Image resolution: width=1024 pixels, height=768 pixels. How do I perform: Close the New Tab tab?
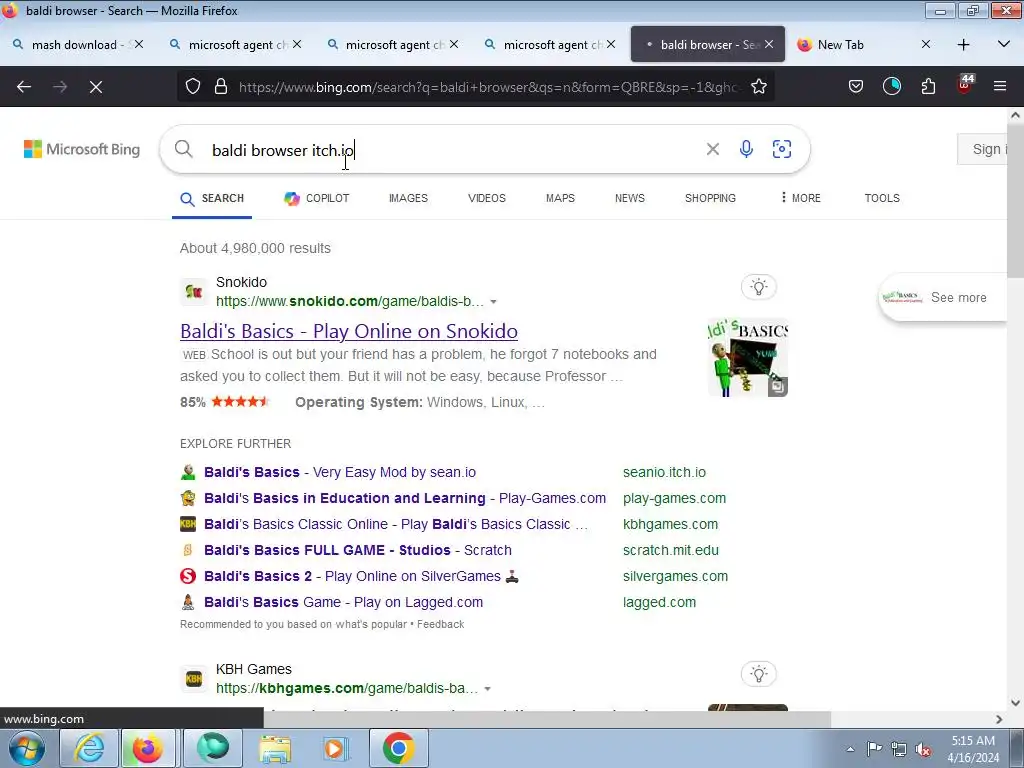(925, 44)
